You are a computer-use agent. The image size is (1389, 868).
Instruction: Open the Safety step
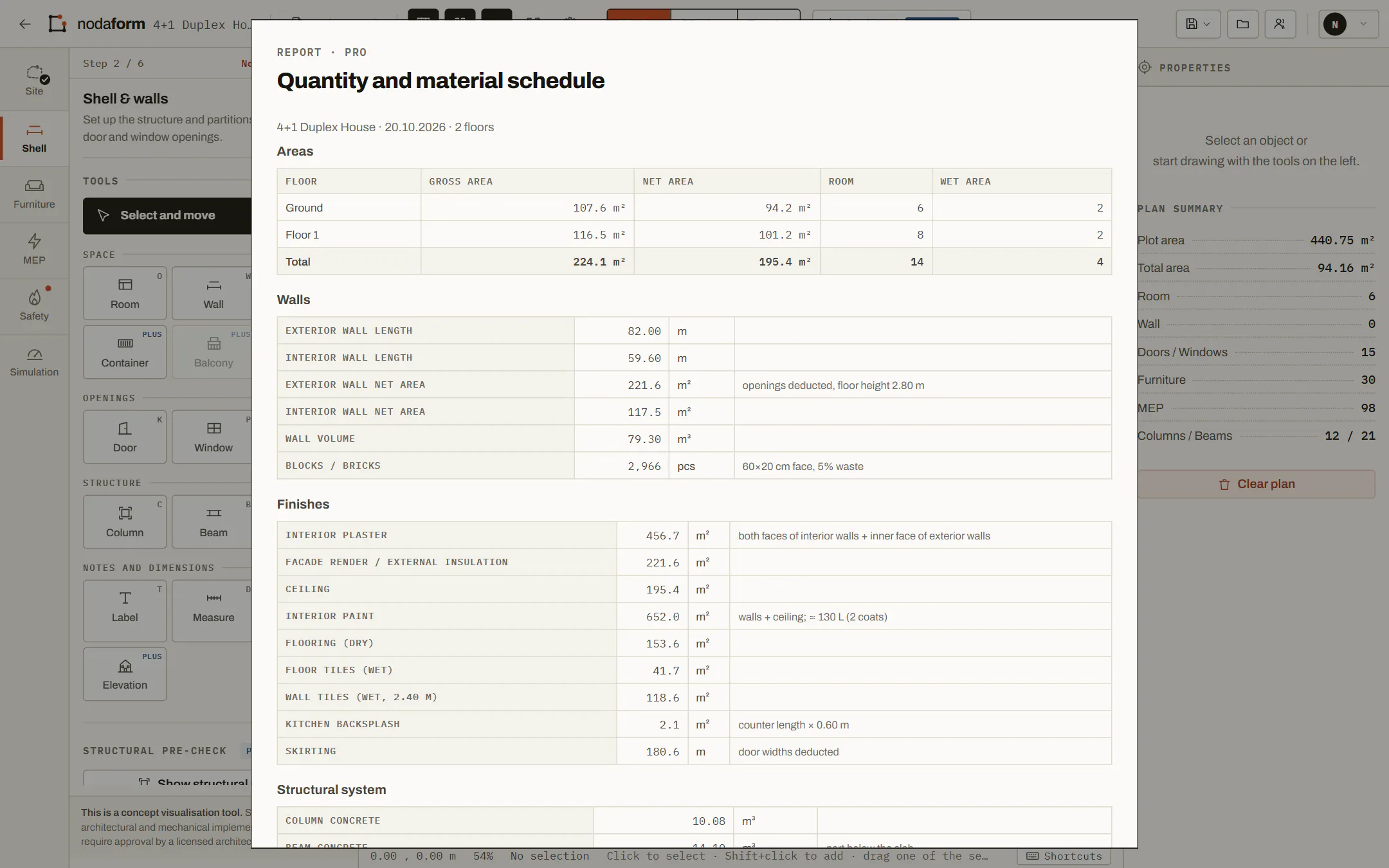point(34,306)
